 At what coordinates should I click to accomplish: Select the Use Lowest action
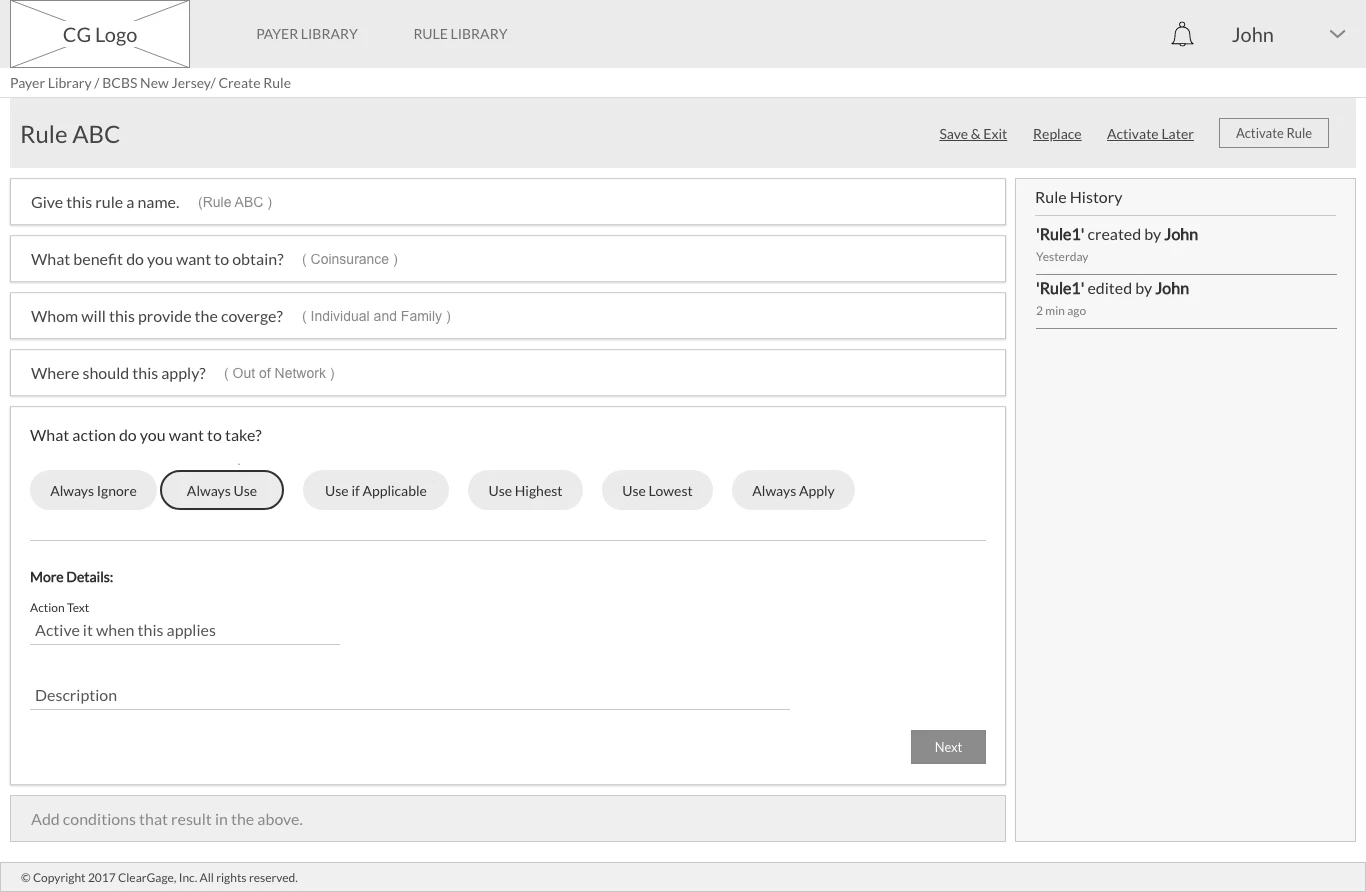pos(657,491)
